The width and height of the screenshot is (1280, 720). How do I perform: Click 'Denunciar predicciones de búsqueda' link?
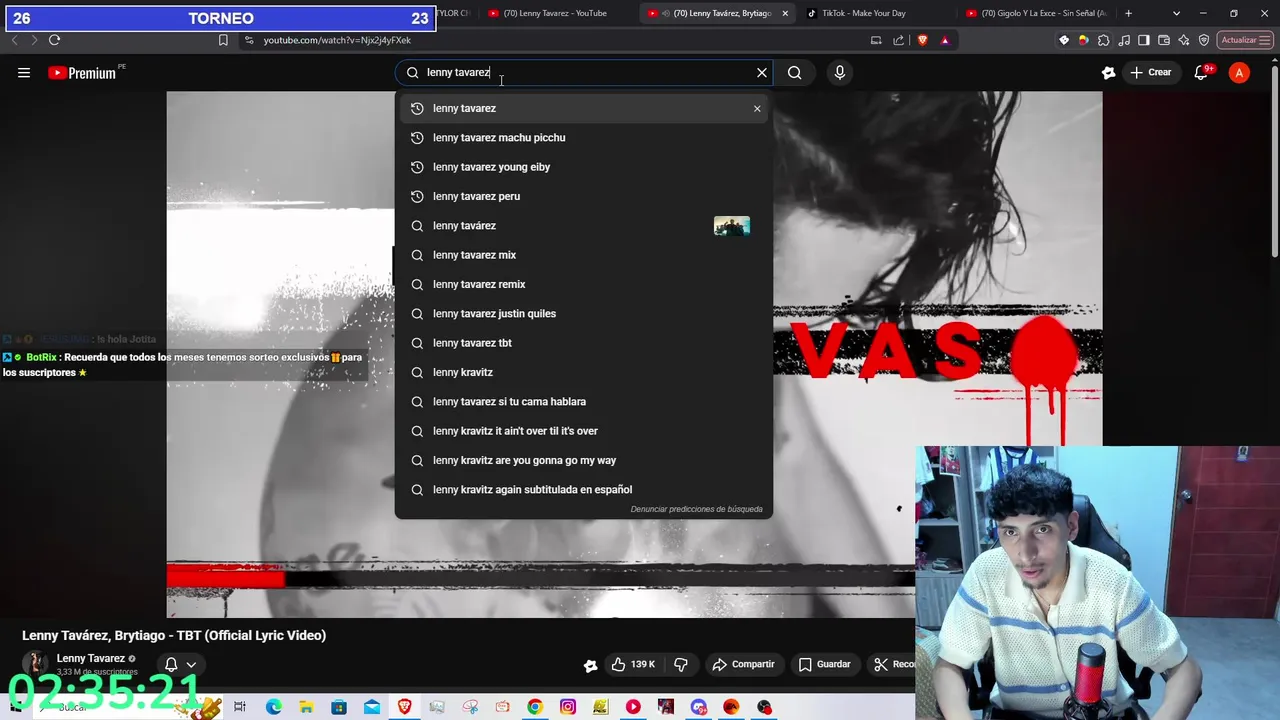pos(696,509)
